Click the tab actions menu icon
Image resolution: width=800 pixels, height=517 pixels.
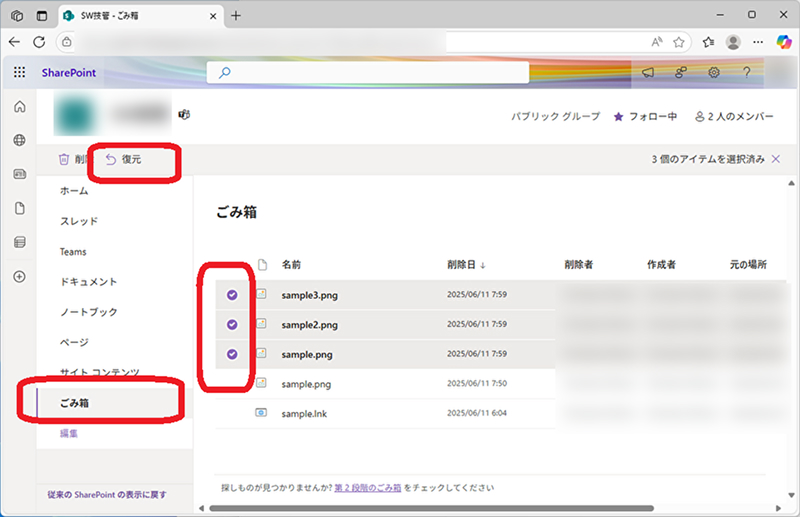42,16
